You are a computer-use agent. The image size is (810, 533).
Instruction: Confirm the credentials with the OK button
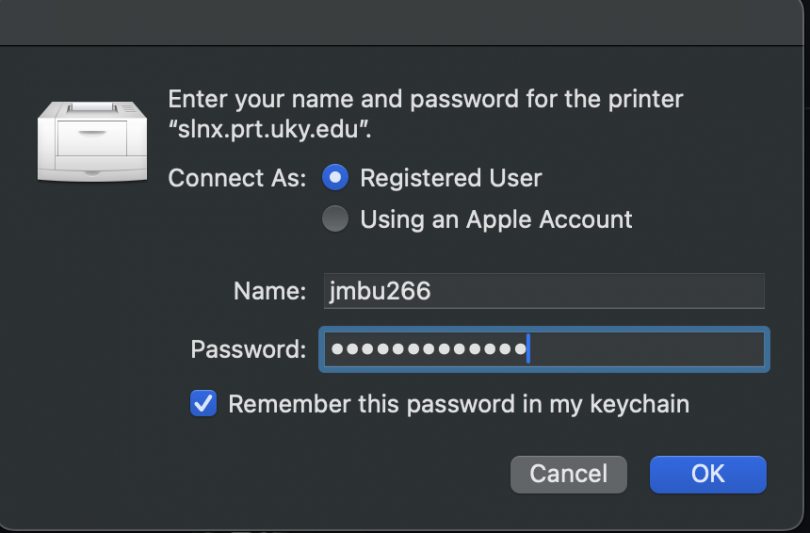[x=708, y=474]
